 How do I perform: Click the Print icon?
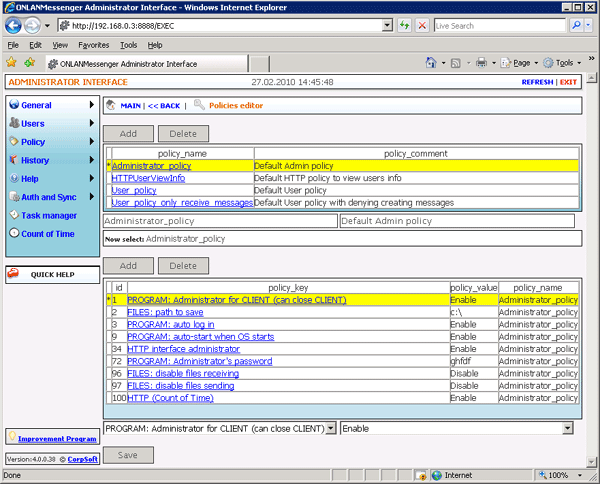(481, 62)
